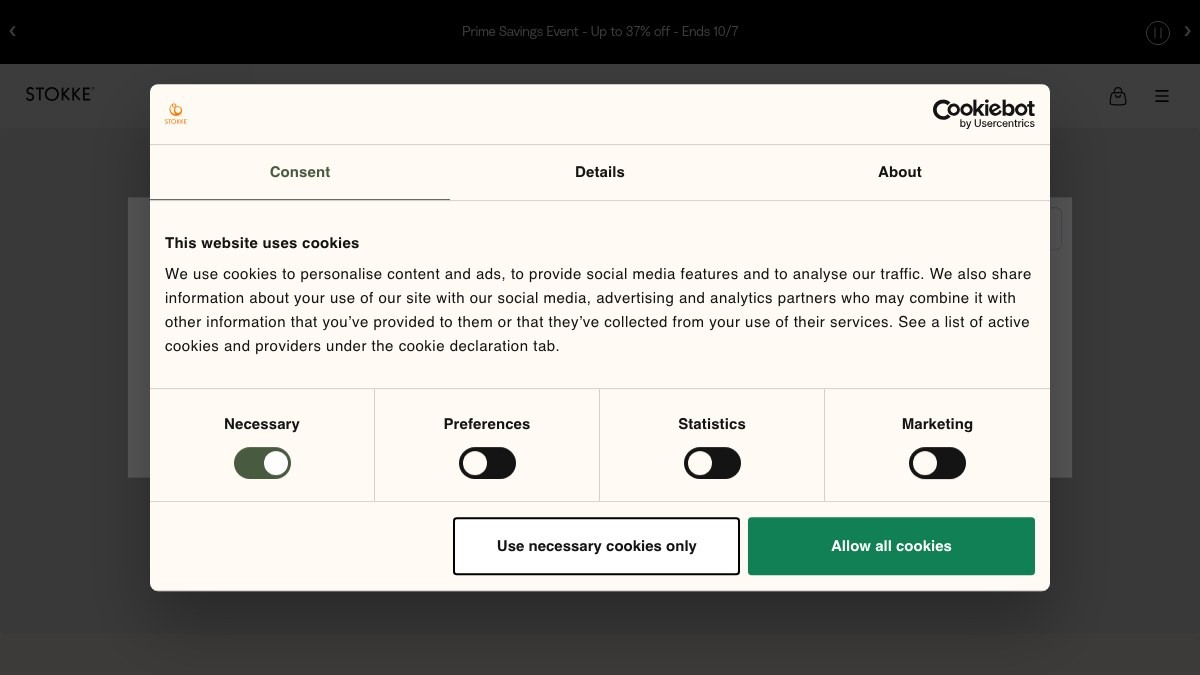Viewport: 1200px width, 675px height.
Task: Click the Statistics category label
Action: 712,424
